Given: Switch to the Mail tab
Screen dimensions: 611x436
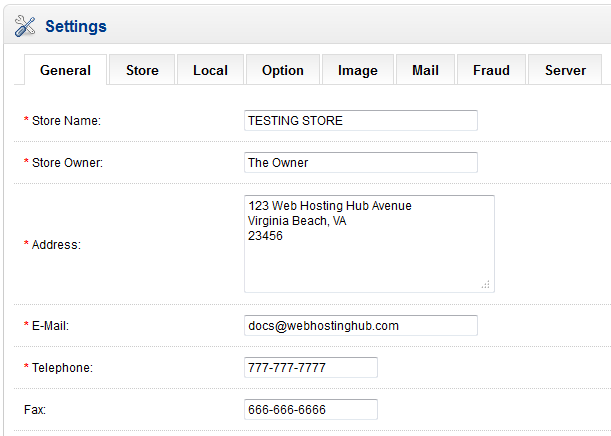Looking at the screenshot, I should tap(425, 70).
